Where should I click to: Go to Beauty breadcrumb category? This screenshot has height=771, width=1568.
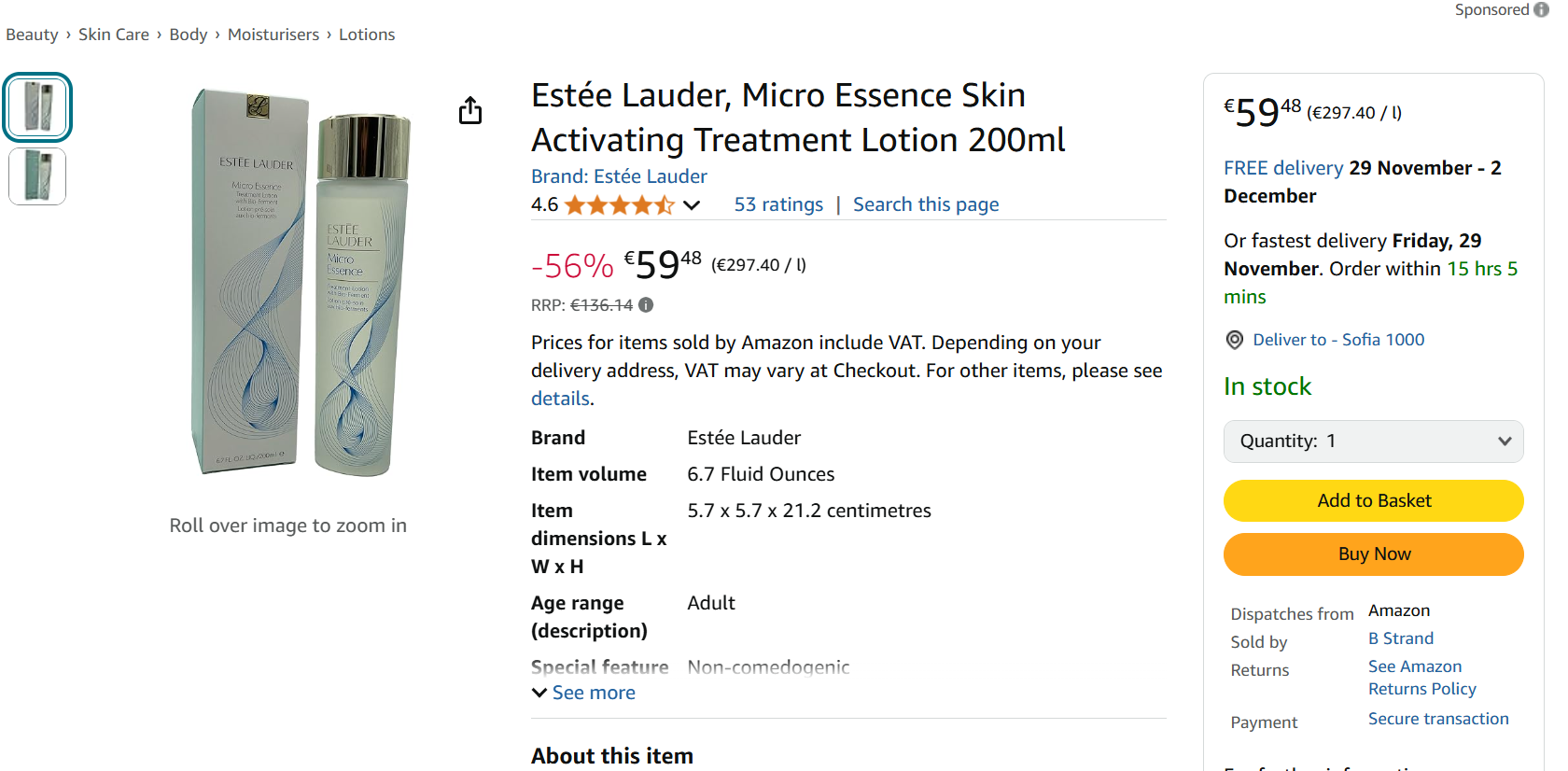pyautogui.click(x=32, y=35)
